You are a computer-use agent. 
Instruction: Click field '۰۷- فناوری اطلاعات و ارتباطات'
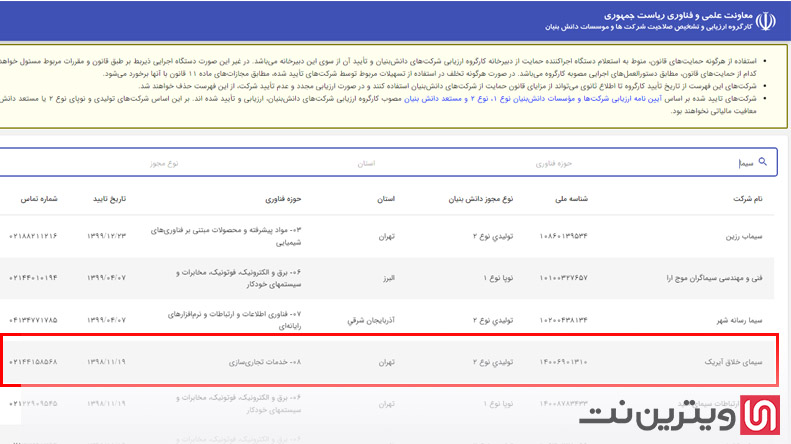[x=234, y=320]
